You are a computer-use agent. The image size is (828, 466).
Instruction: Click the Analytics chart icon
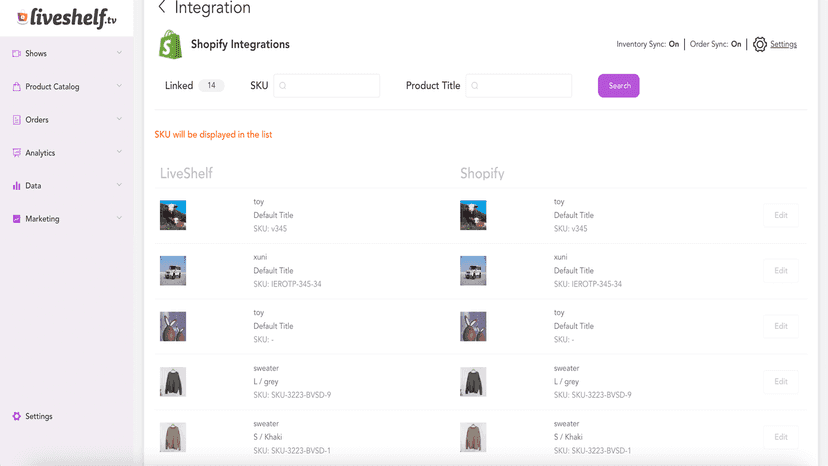16,153
